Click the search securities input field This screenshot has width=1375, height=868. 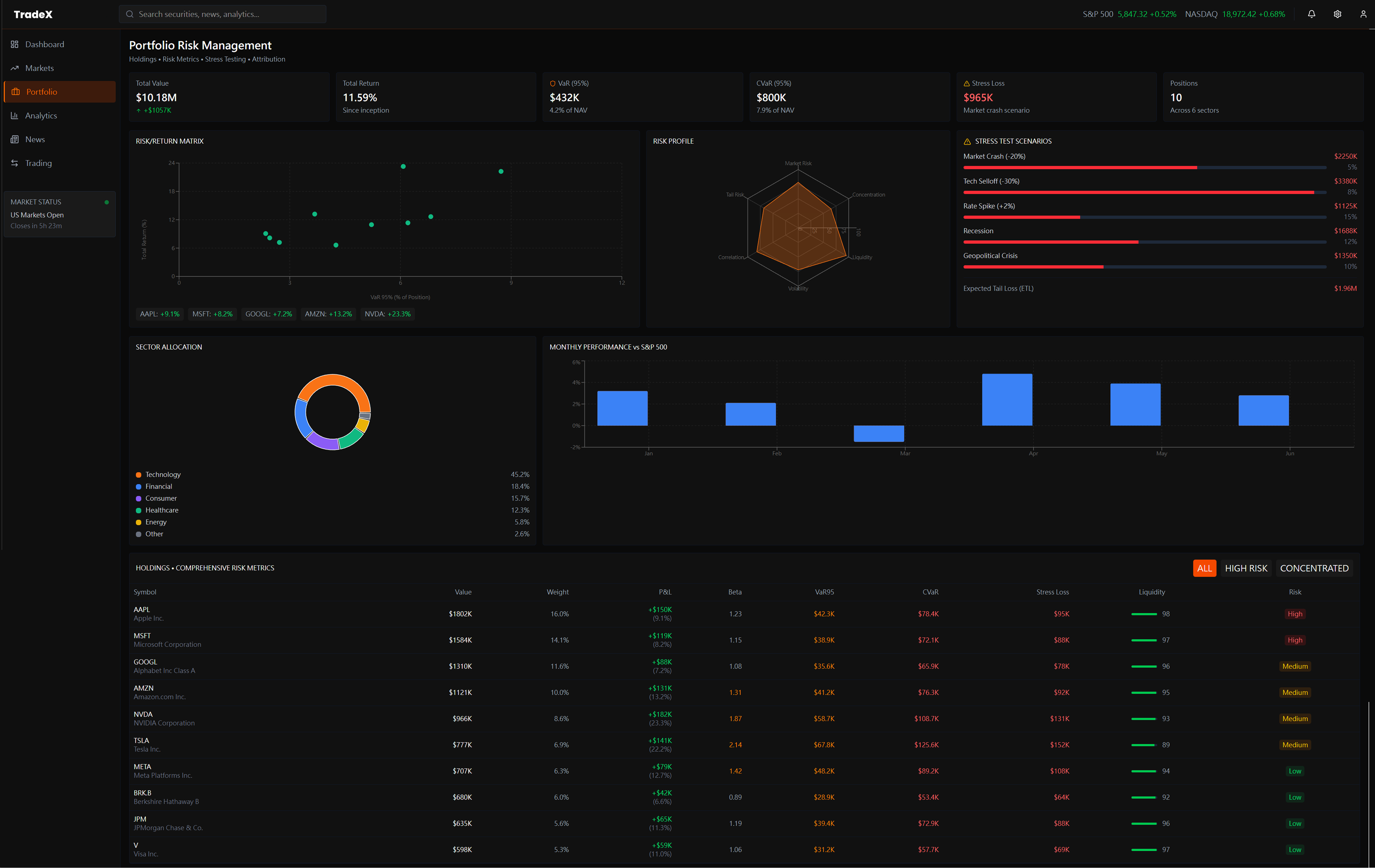pos(222,14)
